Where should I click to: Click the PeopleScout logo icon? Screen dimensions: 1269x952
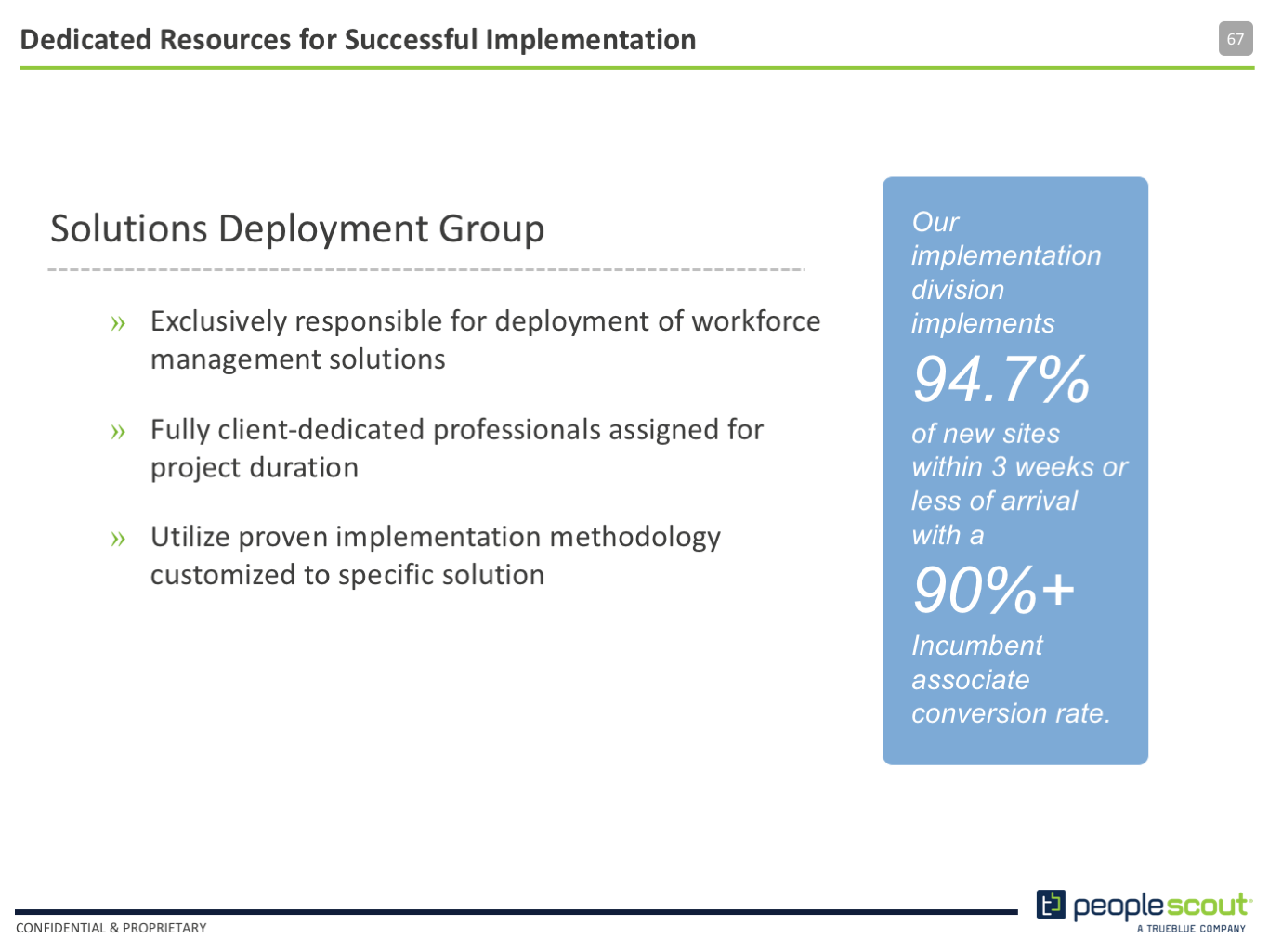pos(1051,904)
